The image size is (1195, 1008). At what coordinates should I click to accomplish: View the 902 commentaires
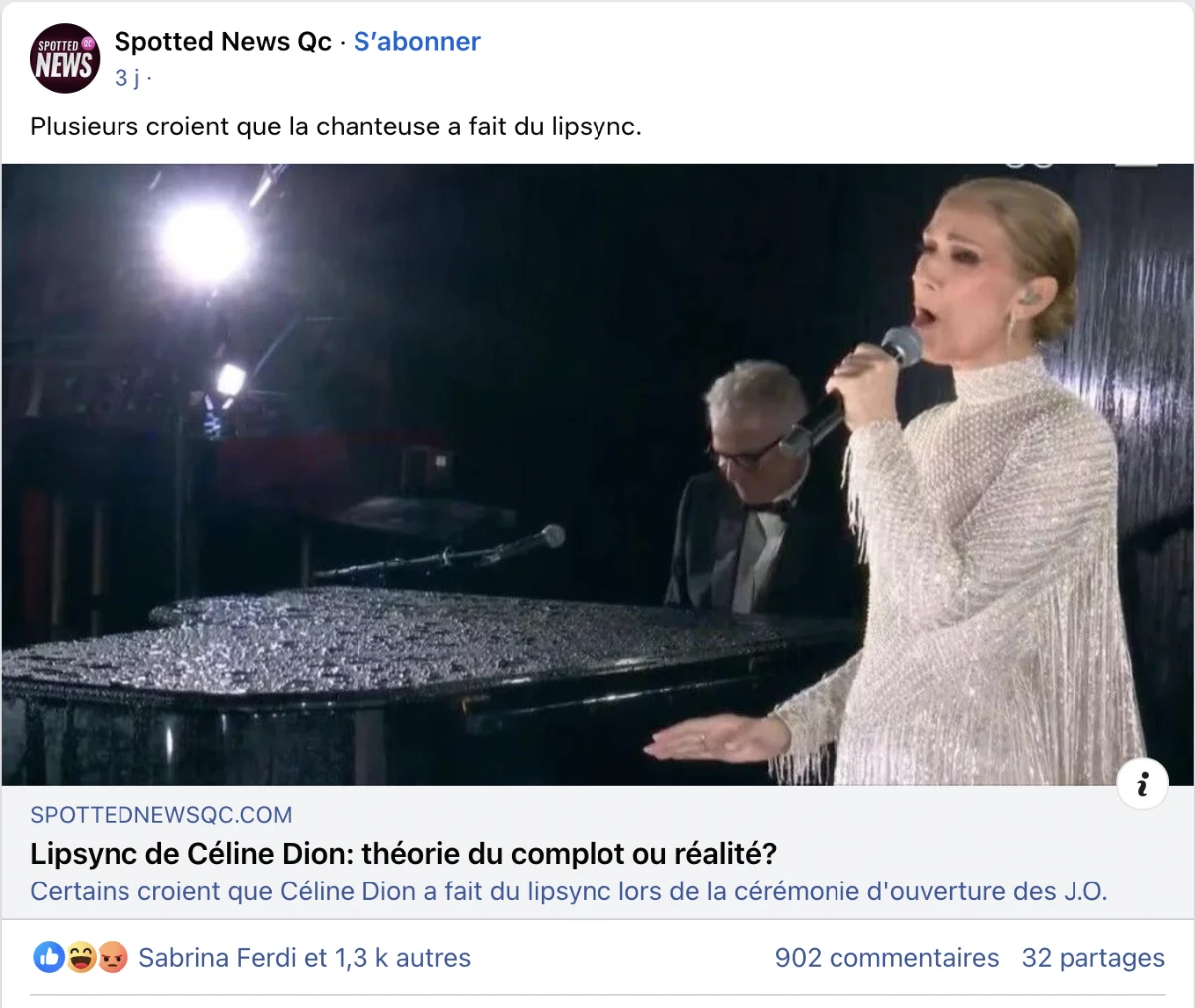(886, 958)
